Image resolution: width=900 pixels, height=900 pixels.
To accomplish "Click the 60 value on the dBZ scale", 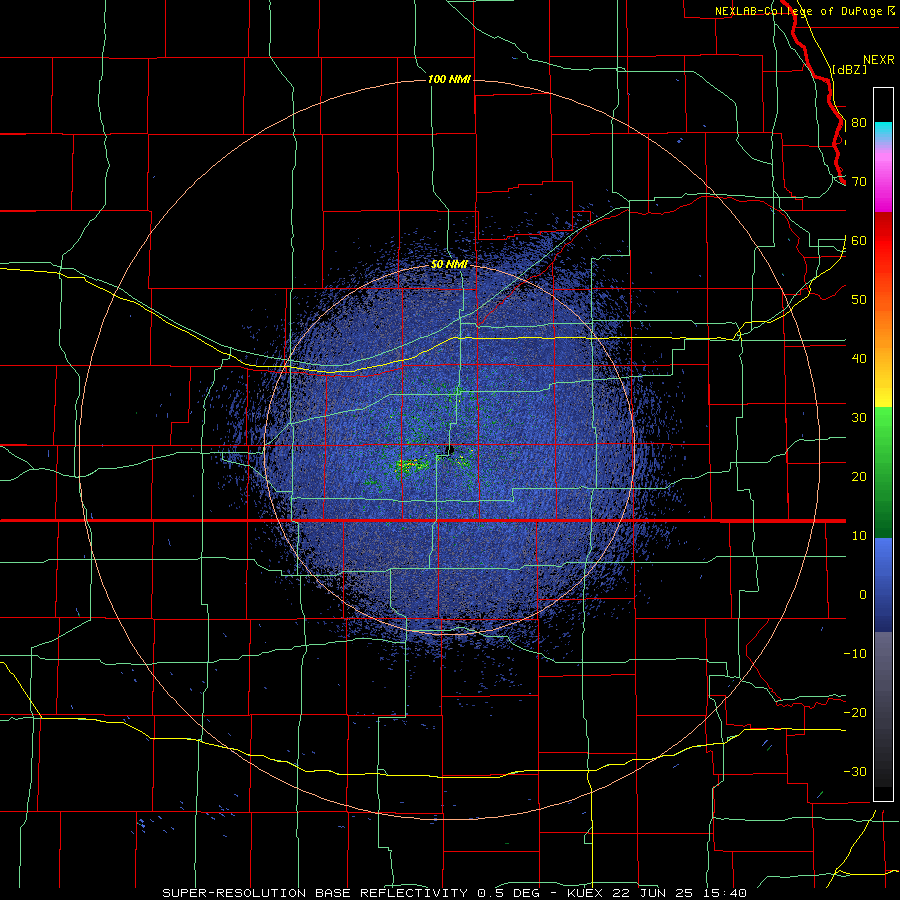I will [x=859, y=241].
